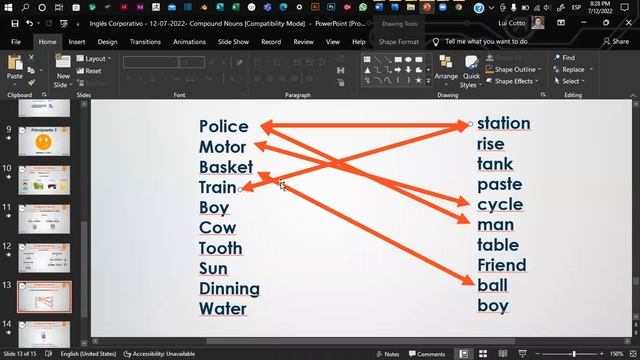The image size is (640, 360).
Task: Click Accessibility: Unavailable status text
Action: click(160, 354)
